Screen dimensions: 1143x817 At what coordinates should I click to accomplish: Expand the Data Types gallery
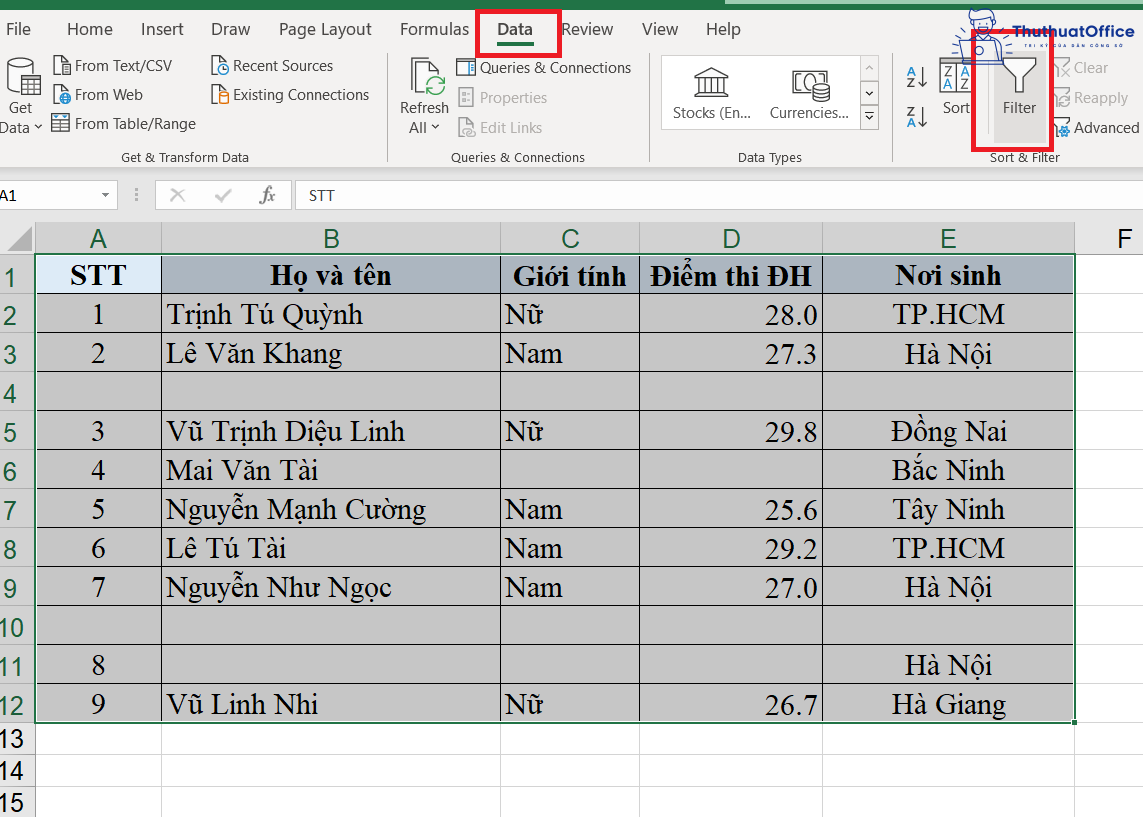[869, 117]
